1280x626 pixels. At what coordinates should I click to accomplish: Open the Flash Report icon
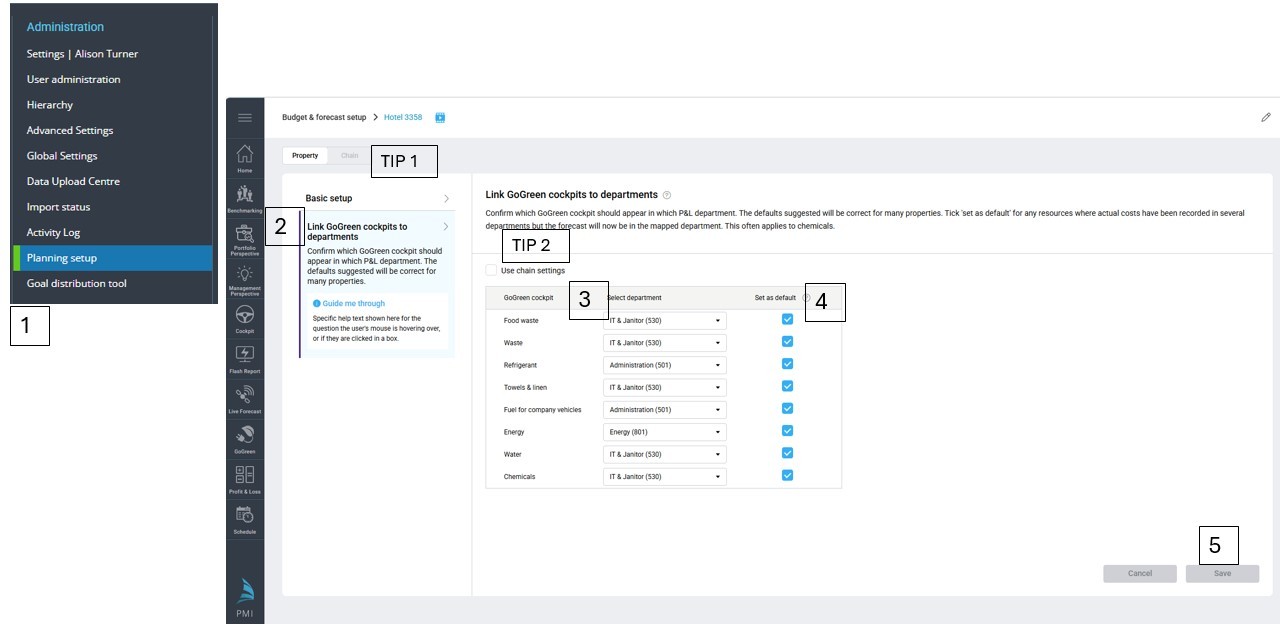click(244, 356)
